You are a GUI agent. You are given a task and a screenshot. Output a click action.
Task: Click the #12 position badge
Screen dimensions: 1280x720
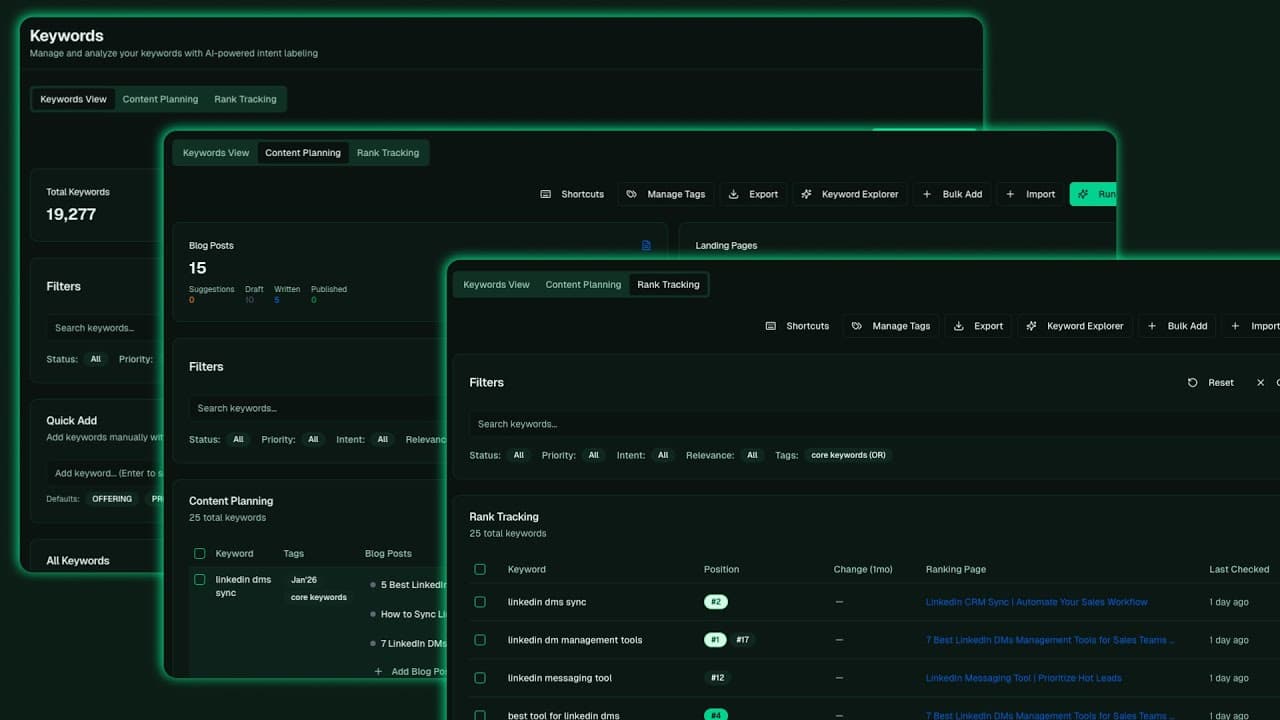pyautogui.click(x=717, y=678)
